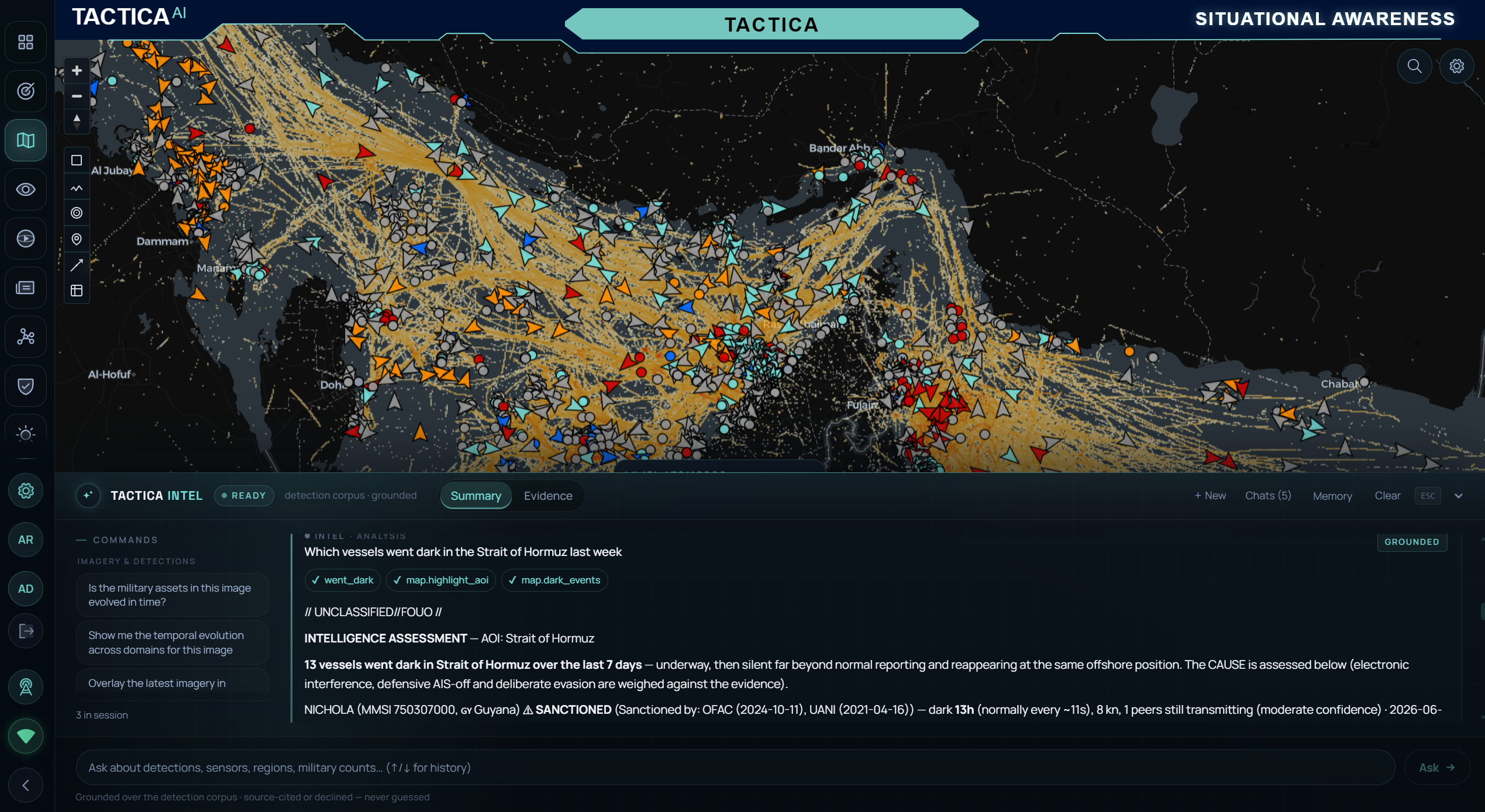Image resolution: width=1485 pixels, height=812 pixels.
Task: Click the NICHOLA vessel entry line
Action: click(x=873, y=710)
